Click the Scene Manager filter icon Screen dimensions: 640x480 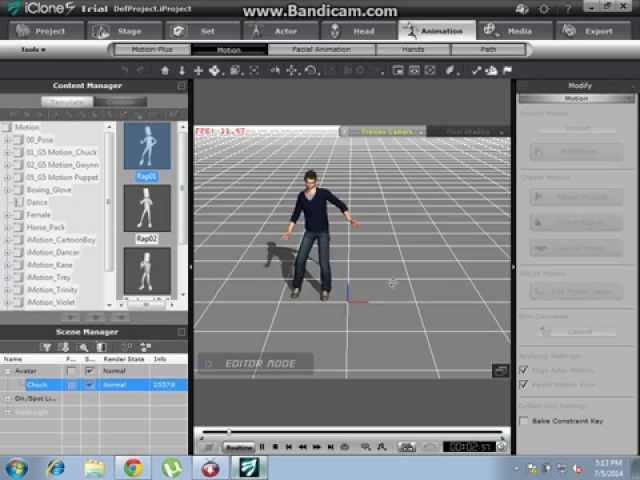click(46, 347)
